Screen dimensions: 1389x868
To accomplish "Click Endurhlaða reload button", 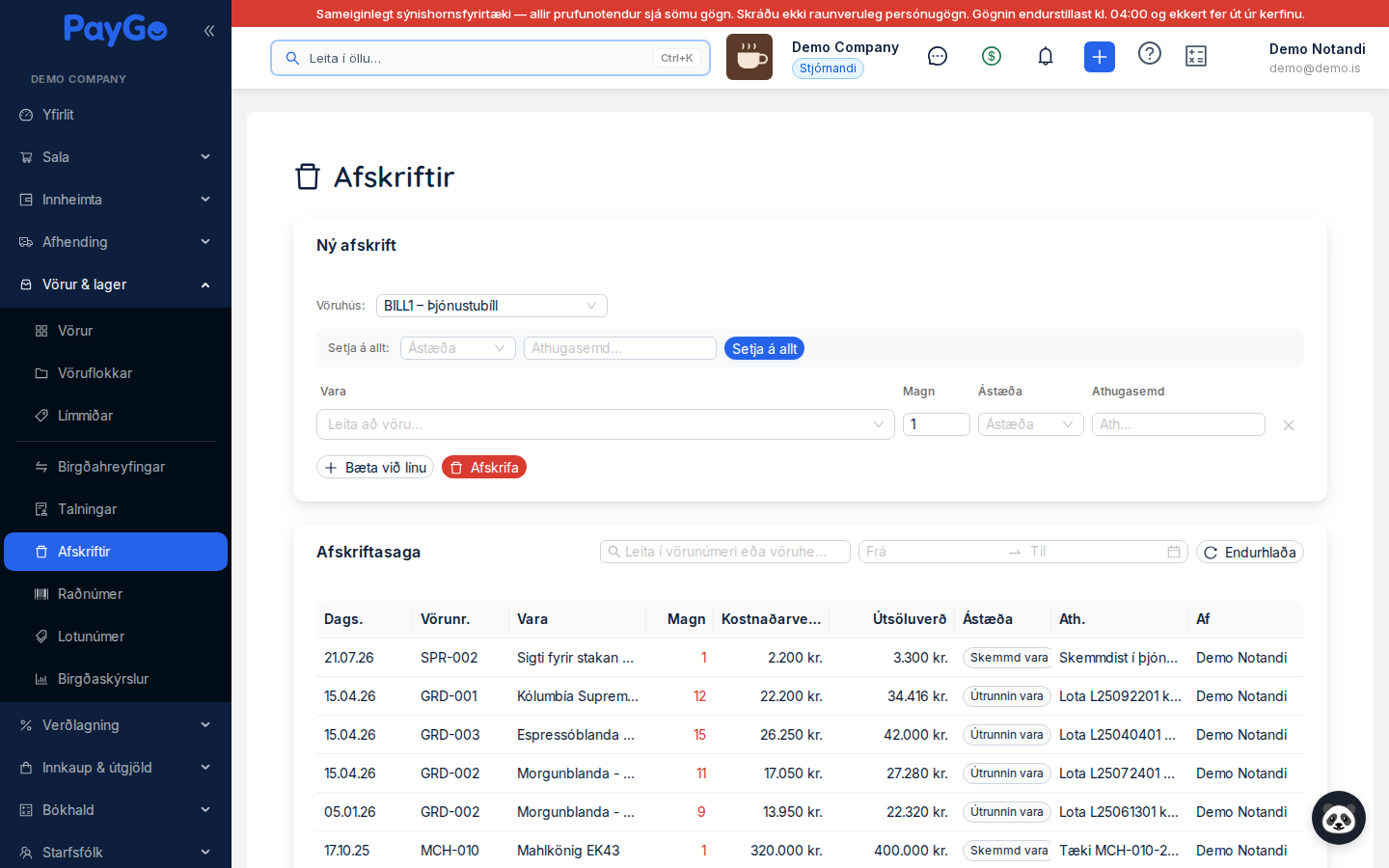I will pos(1250,552).
